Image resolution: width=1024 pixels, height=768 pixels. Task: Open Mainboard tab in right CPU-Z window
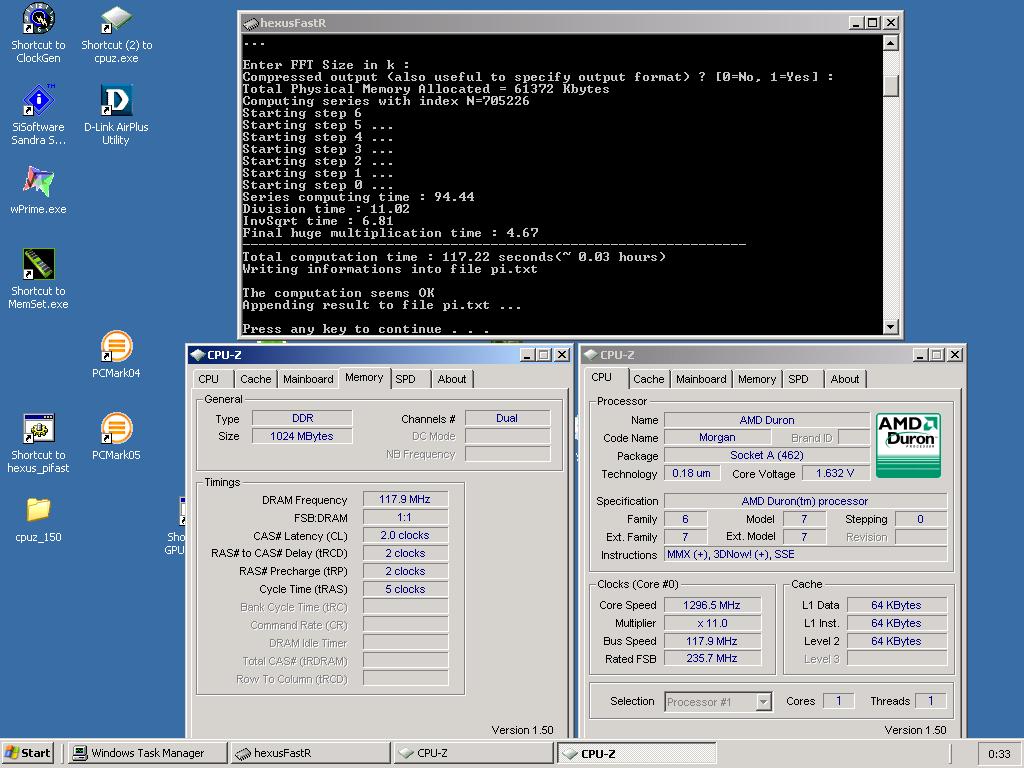[x=701, y=379]
